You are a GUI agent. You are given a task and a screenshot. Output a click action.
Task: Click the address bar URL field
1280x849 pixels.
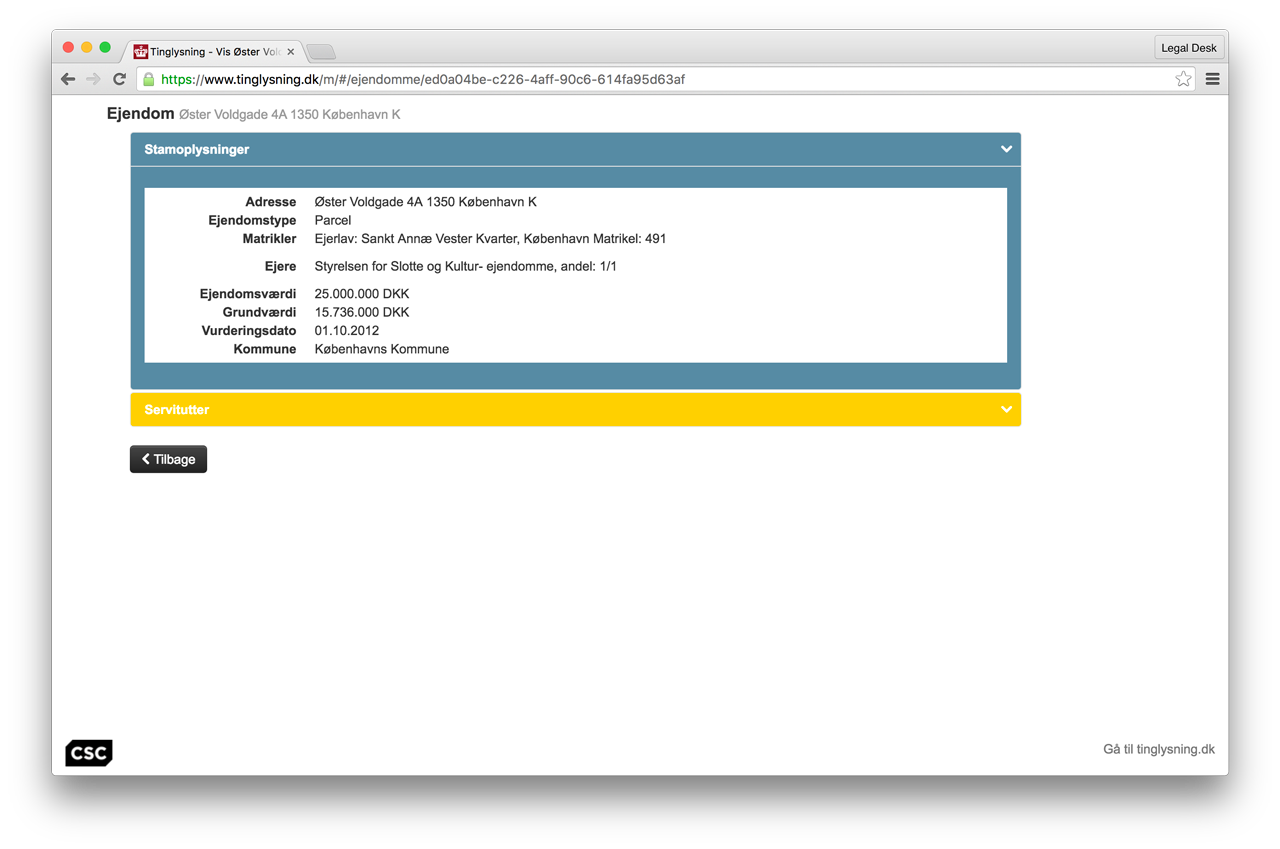pyautogui.click(x=665, y=79)
